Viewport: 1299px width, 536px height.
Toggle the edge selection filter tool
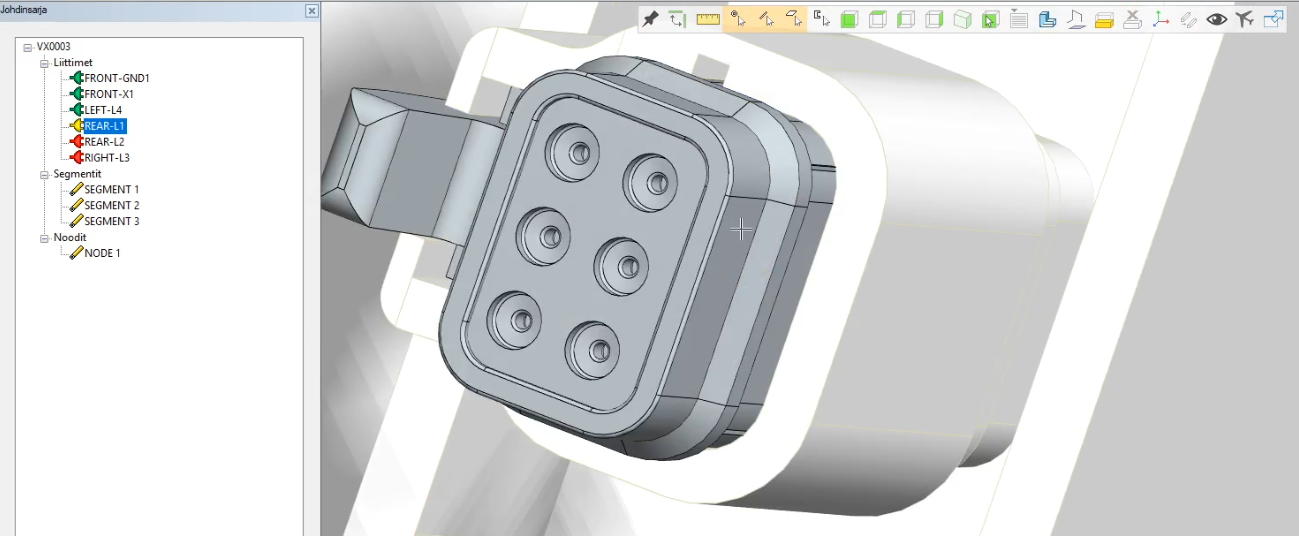click(x=767, y=19)
